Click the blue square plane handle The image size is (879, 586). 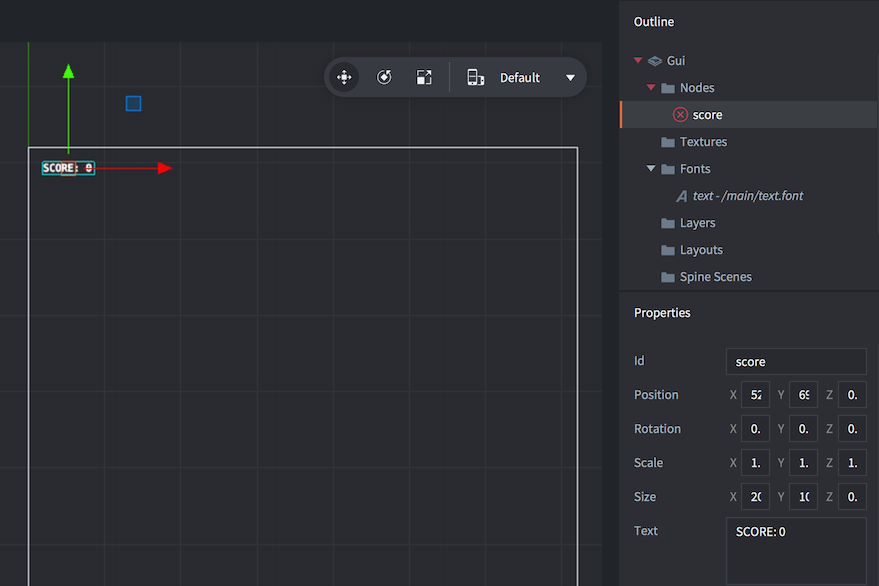[x=134, y=104]
